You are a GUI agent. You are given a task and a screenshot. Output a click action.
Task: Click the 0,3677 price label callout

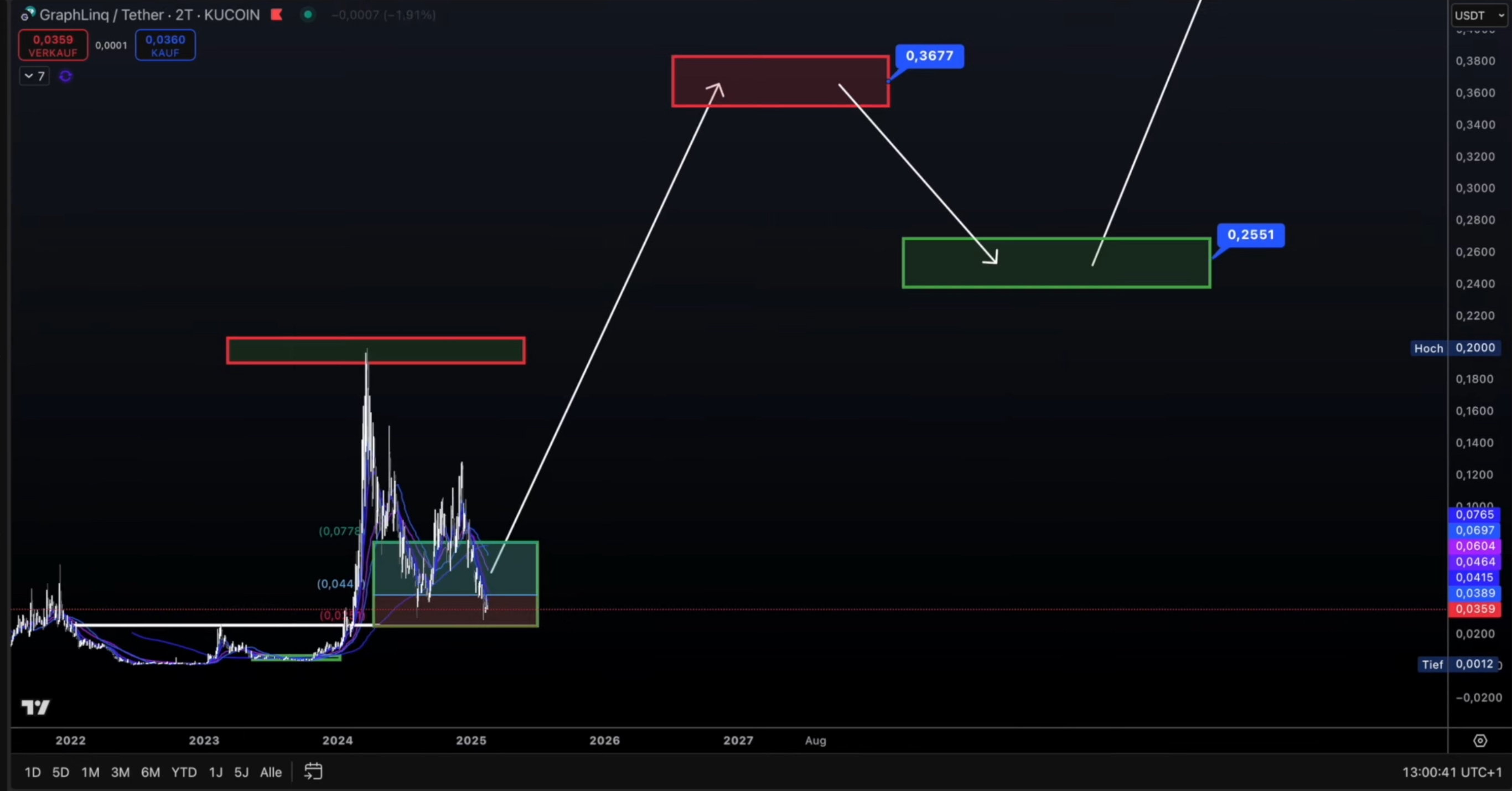(929, 56)
